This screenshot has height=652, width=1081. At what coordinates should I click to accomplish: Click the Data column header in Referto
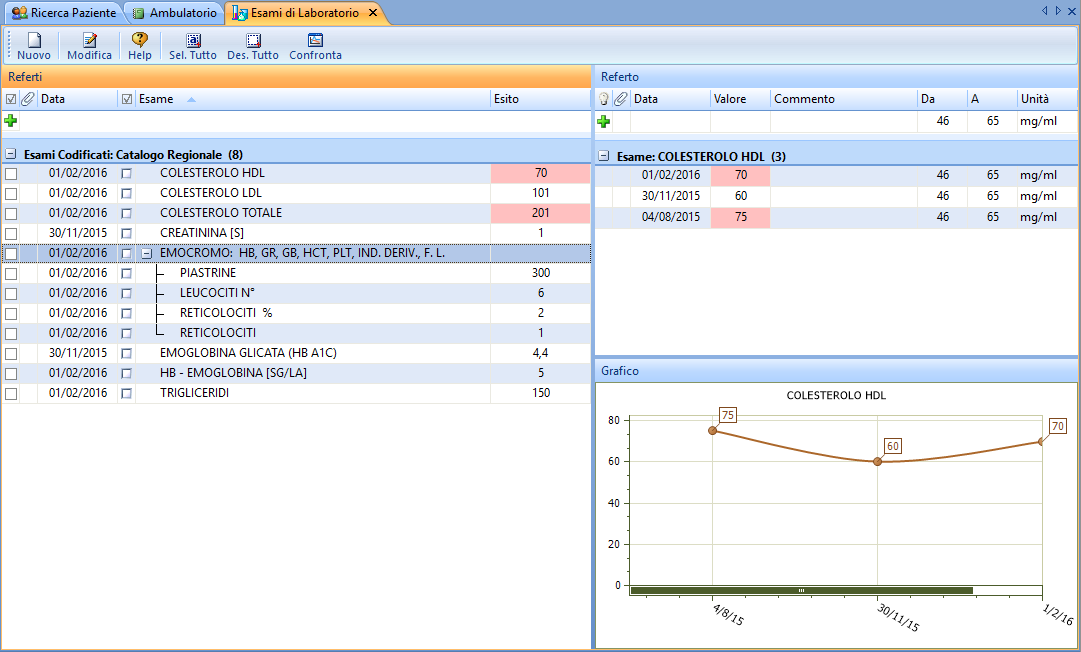click(671, 99)
